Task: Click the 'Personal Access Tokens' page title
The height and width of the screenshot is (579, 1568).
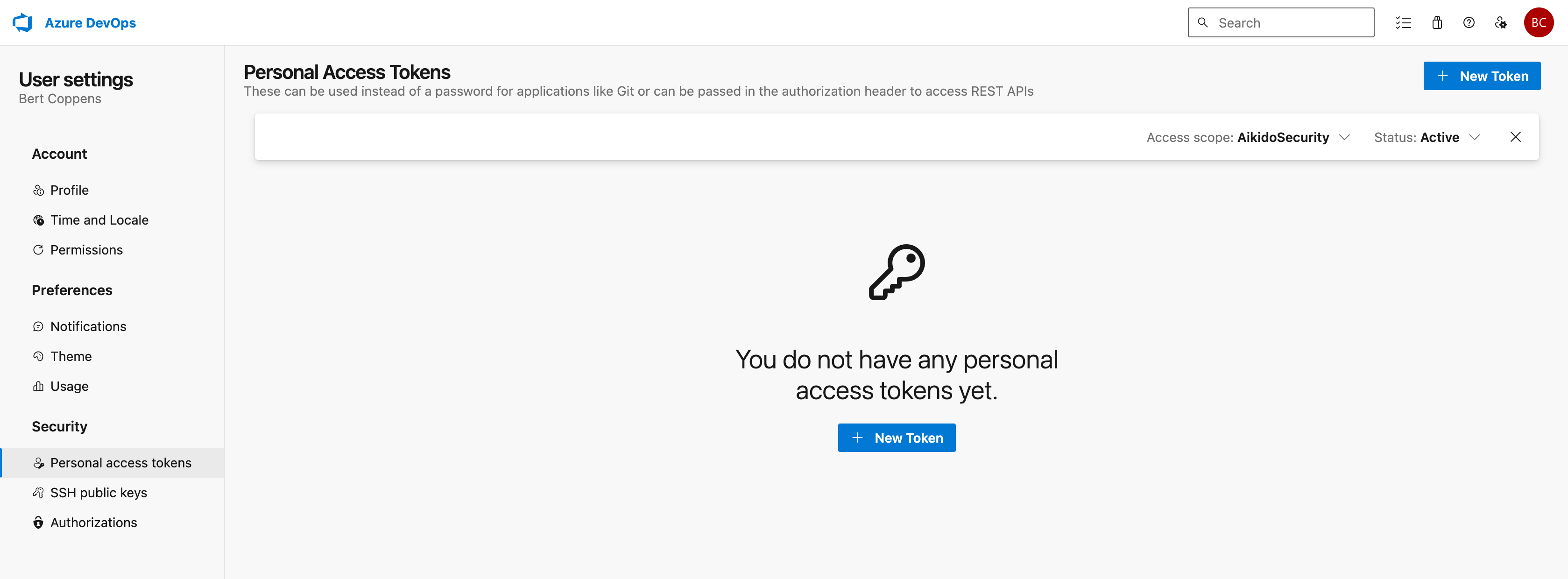Action: tap(347, 72)
